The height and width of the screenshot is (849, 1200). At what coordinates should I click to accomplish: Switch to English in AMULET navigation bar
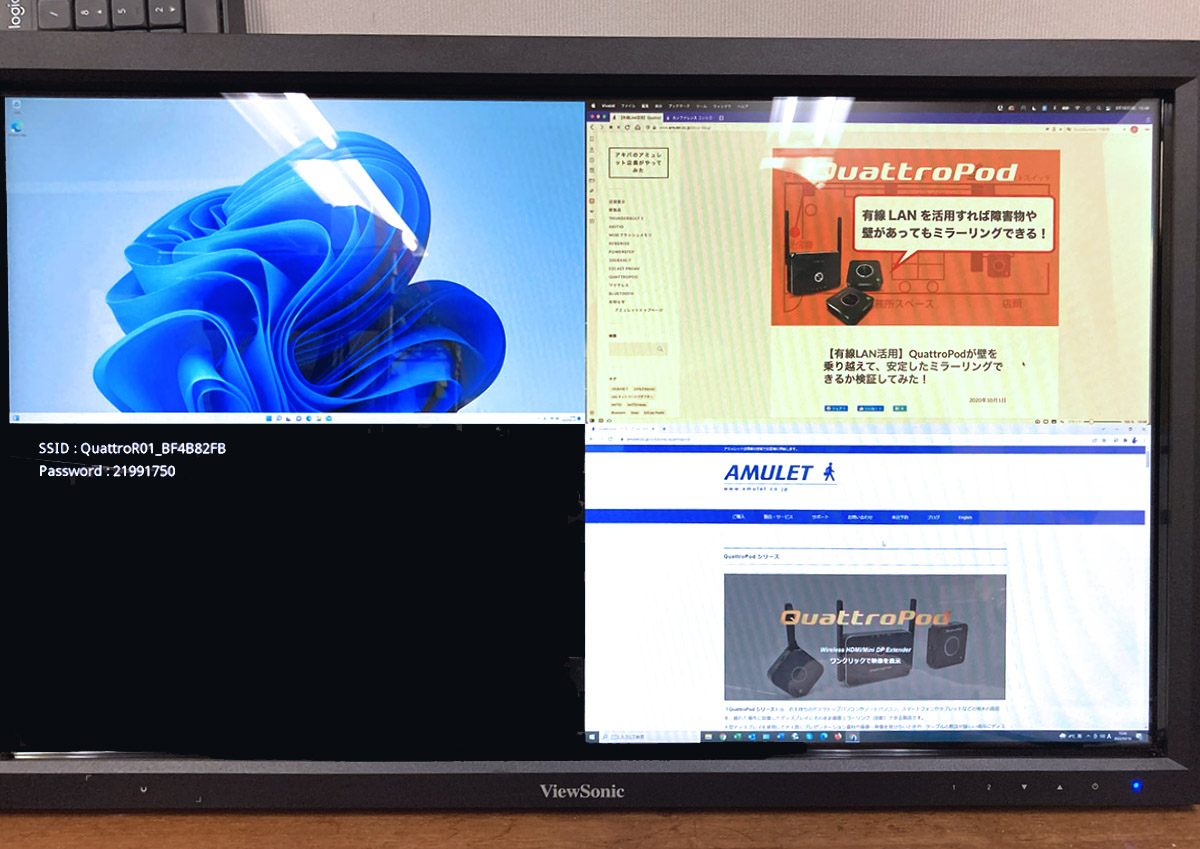coord(965,517)
